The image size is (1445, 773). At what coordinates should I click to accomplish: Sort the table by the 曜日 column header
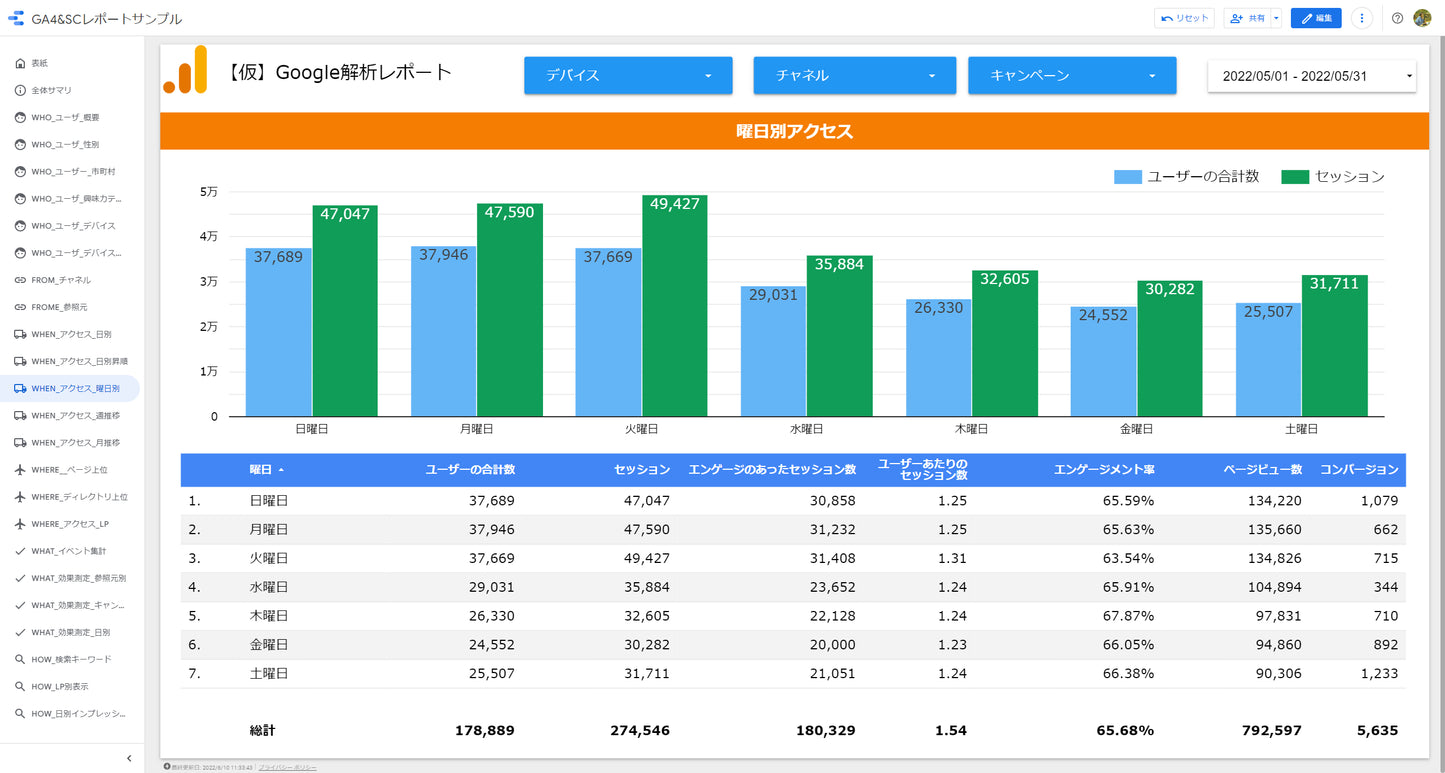(x=263, y=470)
